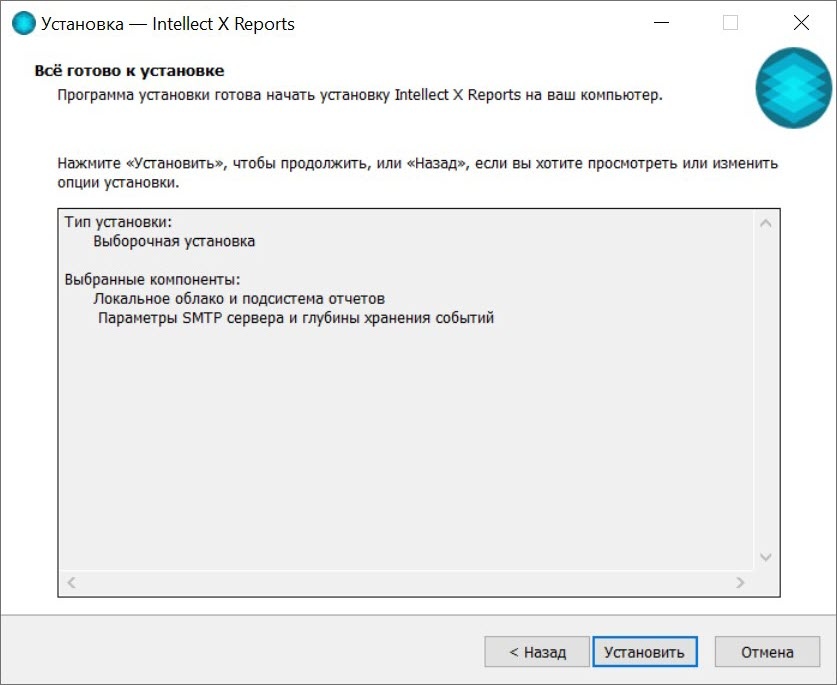Start installation with «Установить» button

[x=644, y=652]
